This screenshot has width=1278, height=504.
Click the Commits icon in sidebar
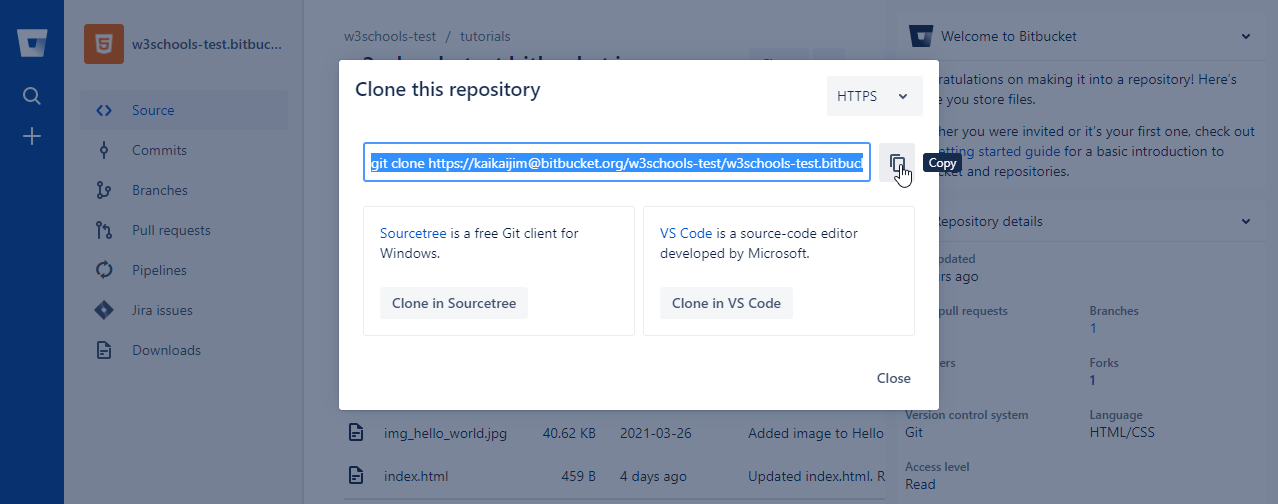pyautogui.click(x=104, y=150)
